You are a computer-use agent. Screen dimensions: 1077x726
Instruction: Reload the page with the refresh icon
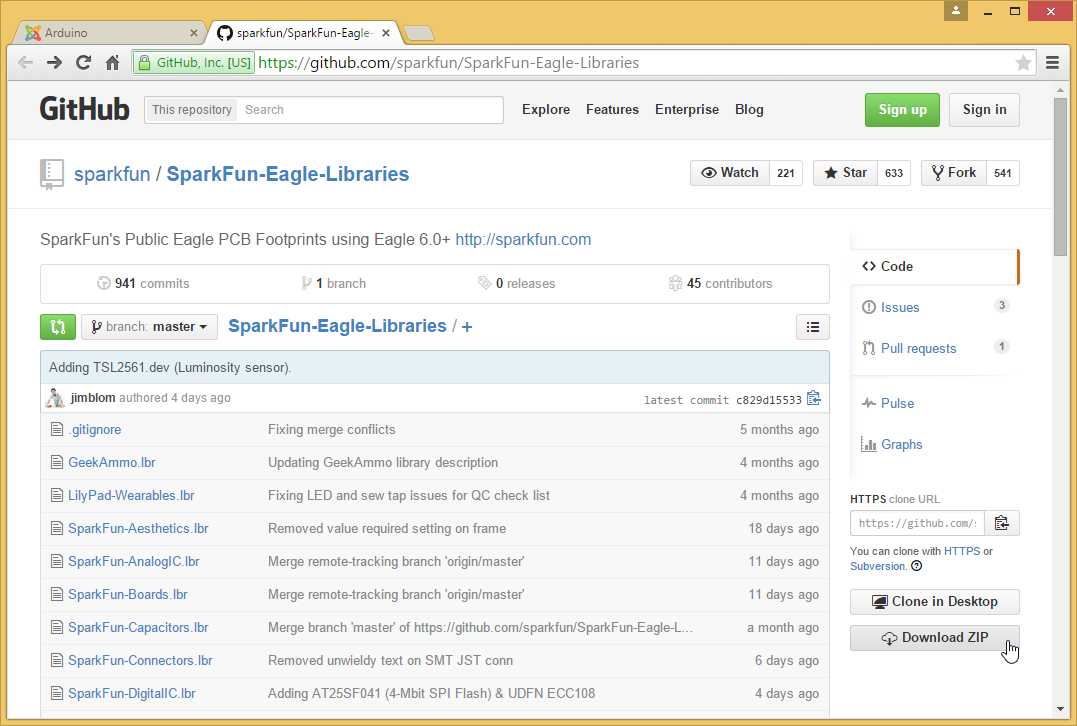[x=84, y=63]
